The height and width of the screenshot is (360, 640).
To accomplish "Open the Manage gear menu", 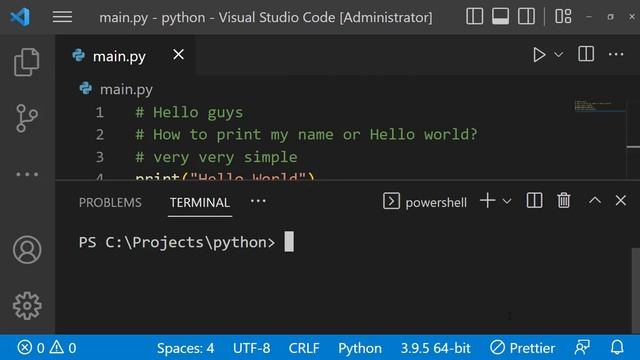I will coord(27,306).
